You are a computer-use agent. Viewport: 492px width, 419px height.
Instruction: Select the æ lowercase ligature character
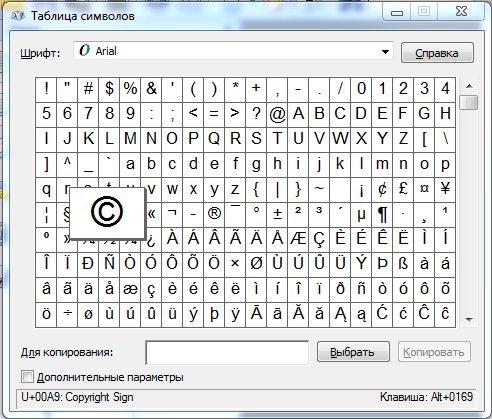coord(130,289)
